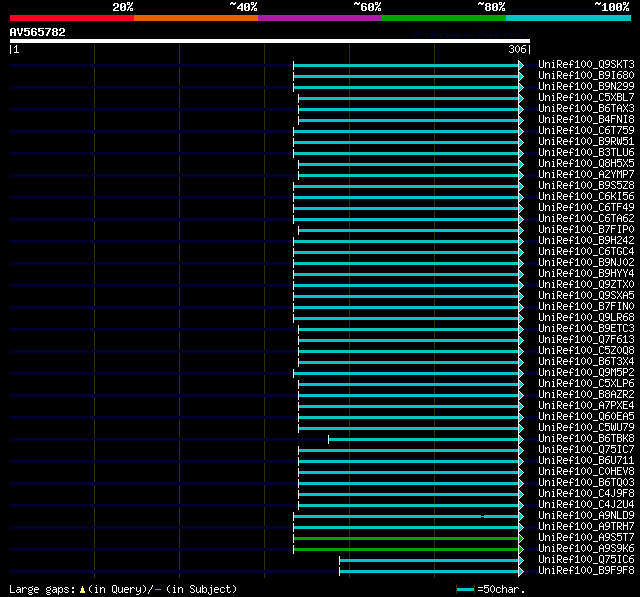Select the UniRef100_C4J9F8 label
Screen dimensions: 640x597
point(586,494)
